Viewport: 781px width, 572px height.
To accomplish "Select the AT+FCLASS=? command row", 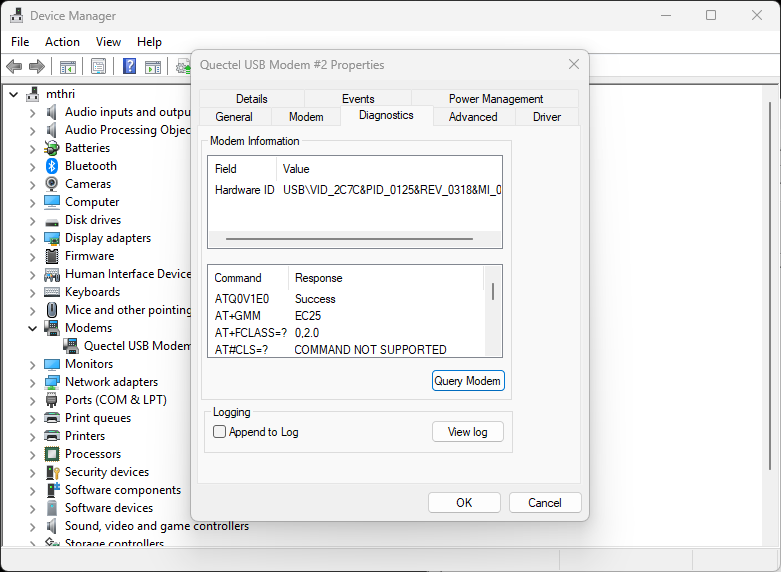I will pos(346,333).
